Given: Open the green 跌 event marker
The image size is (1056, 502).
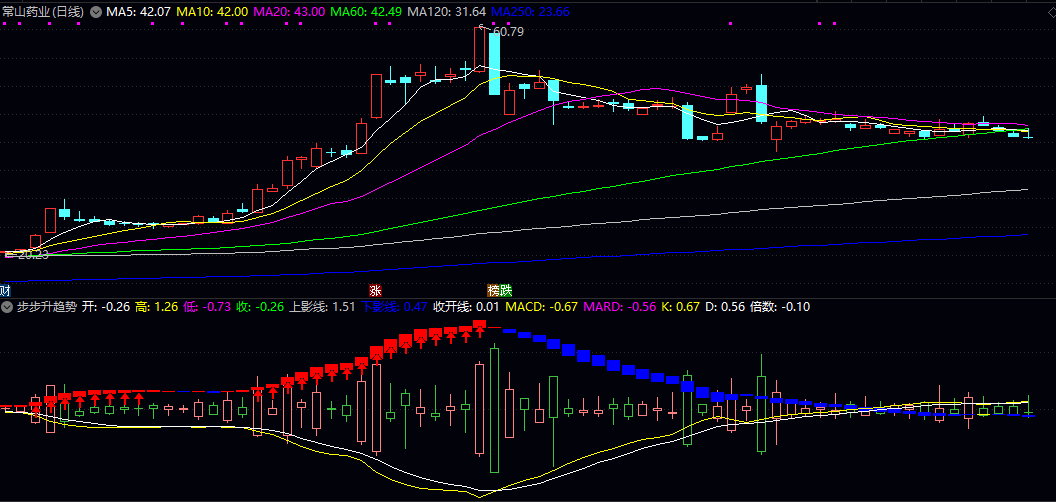Looking at the screenshot, I should (x=506, y=291).
